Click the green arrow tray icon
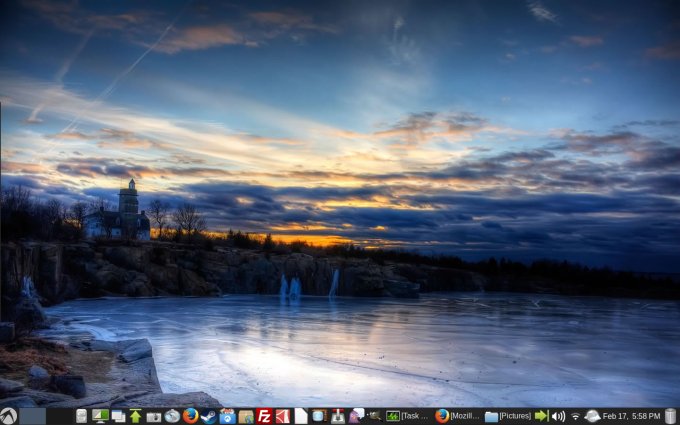The height and width of the screenshot is (425, 680). click(541, 416)
